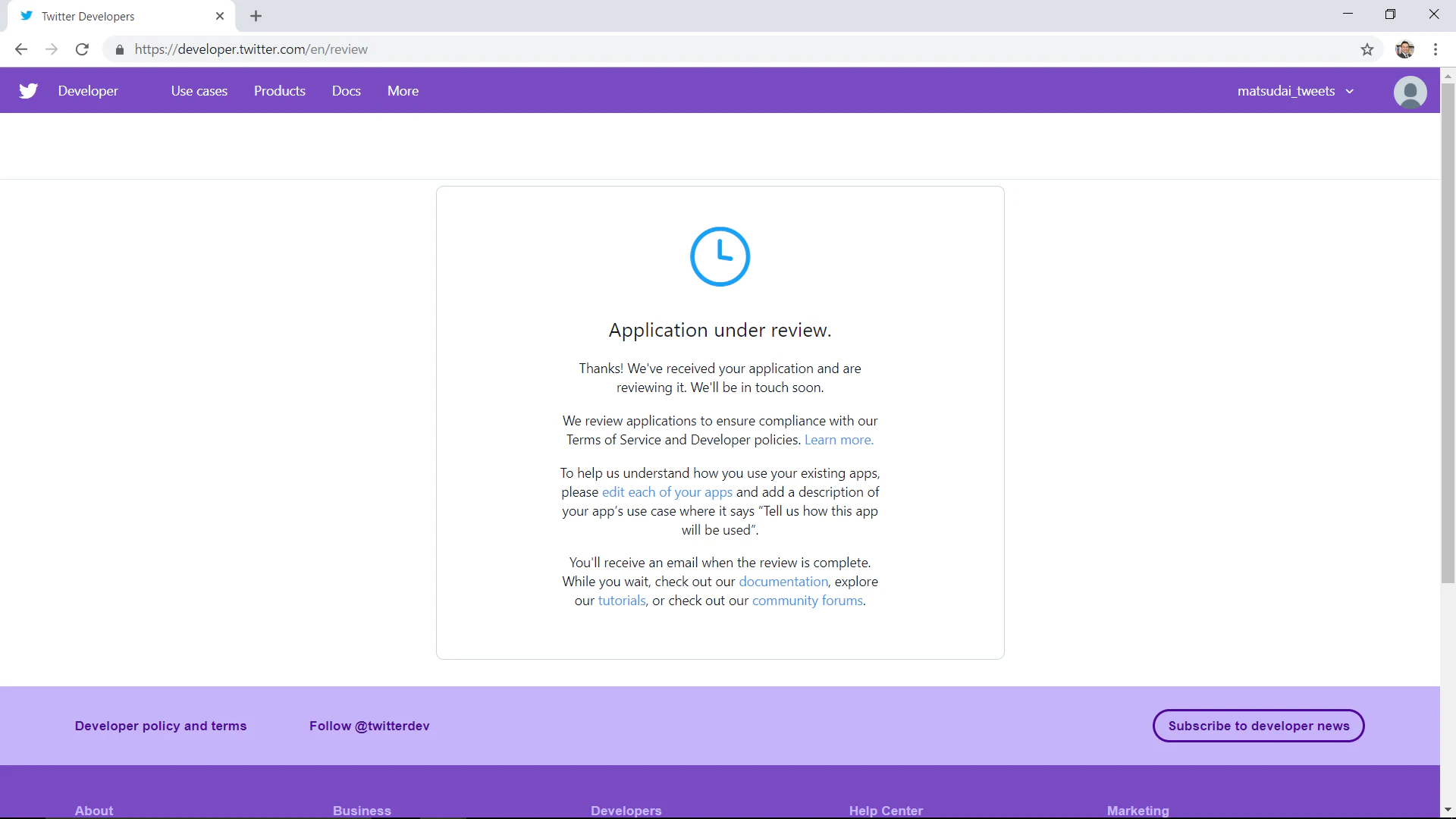This screenshot has height=819, width=1456.
Task: Open the Chrome three-dot menu
Action: [x=1436, y=49]
